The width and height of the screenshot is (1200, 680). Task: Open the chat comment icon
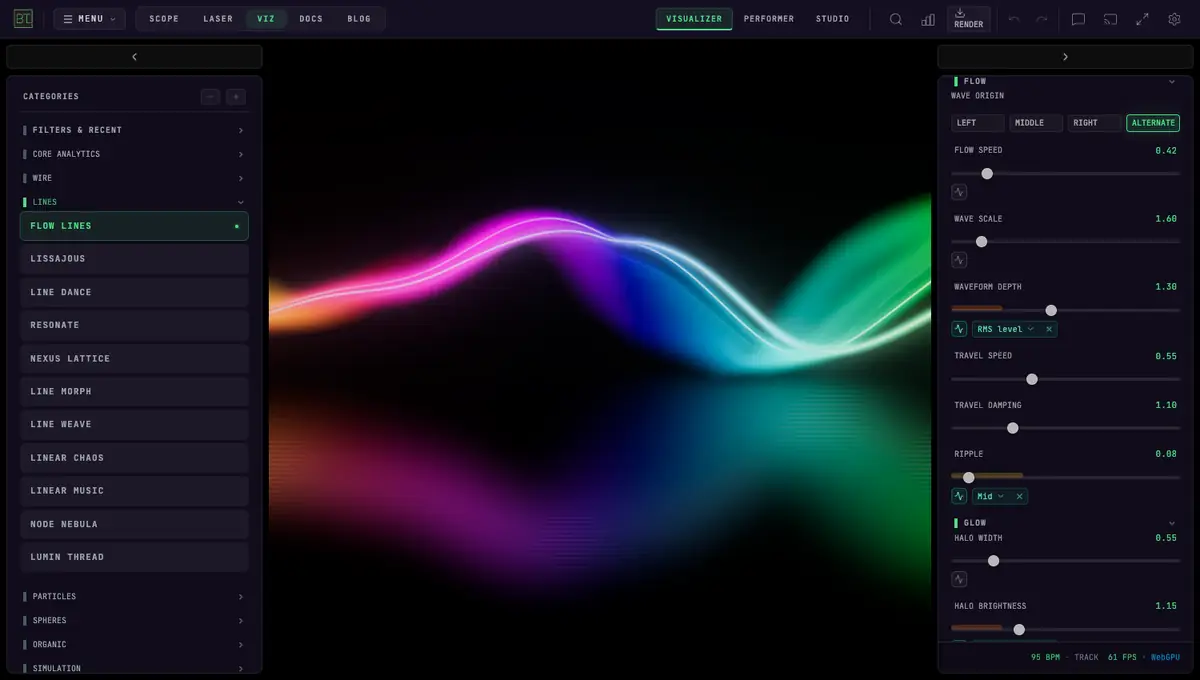(1078, 19)
